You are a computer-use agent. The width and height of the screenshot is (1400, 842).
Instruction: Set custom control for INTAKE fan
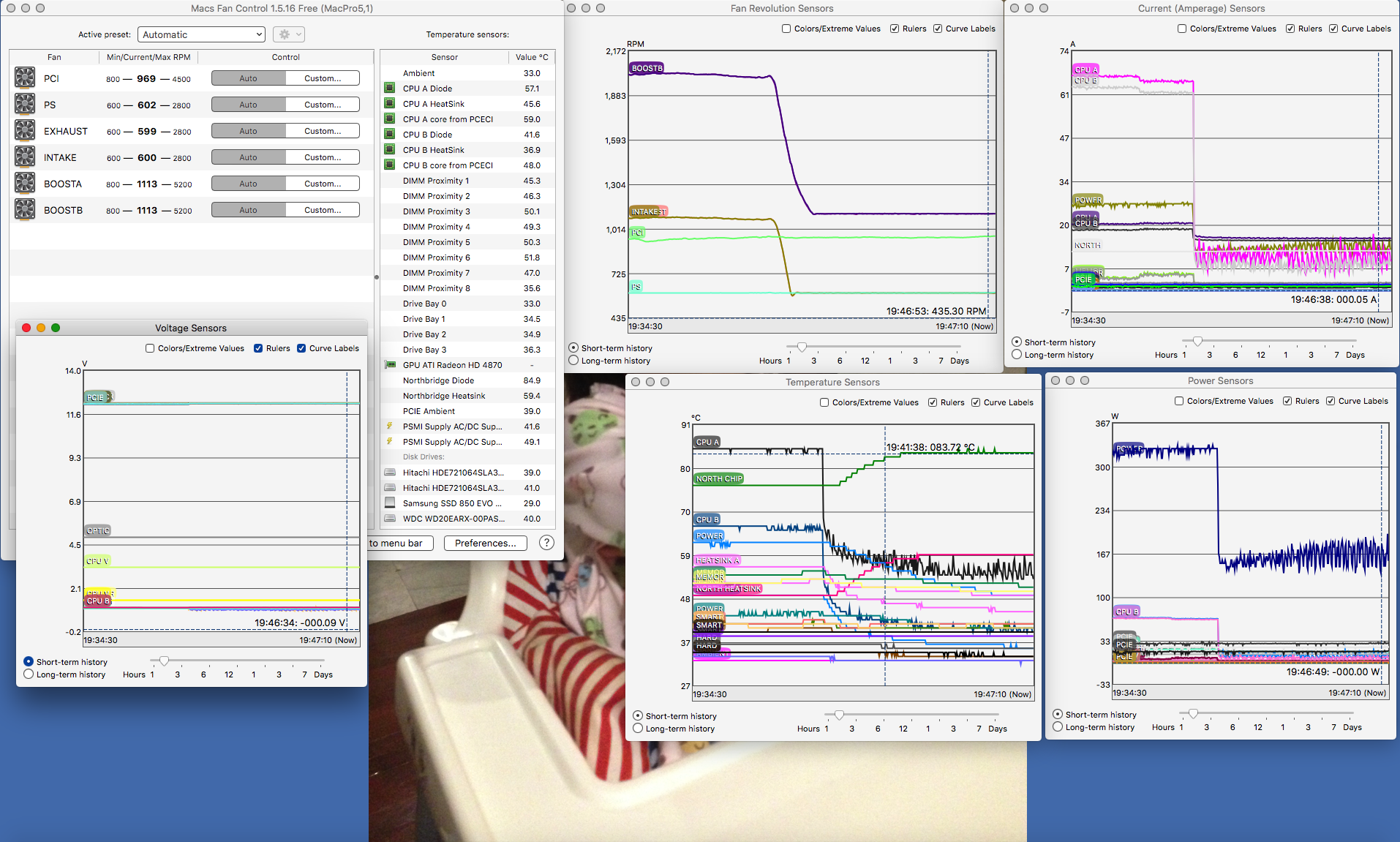coord(323,157)
